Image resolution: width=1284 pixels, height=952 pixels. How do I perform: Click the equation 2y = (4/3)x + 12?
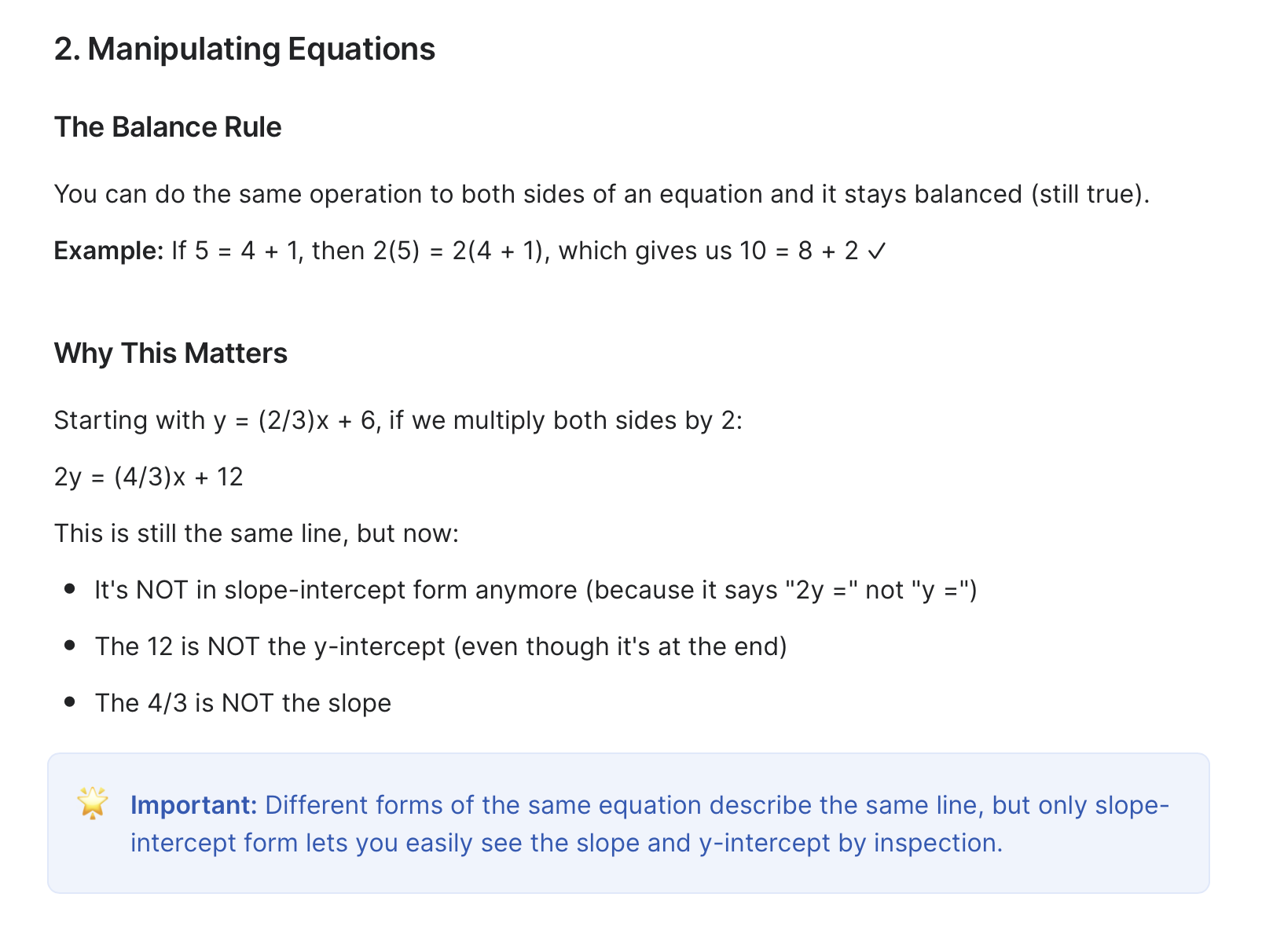(149, 477)
